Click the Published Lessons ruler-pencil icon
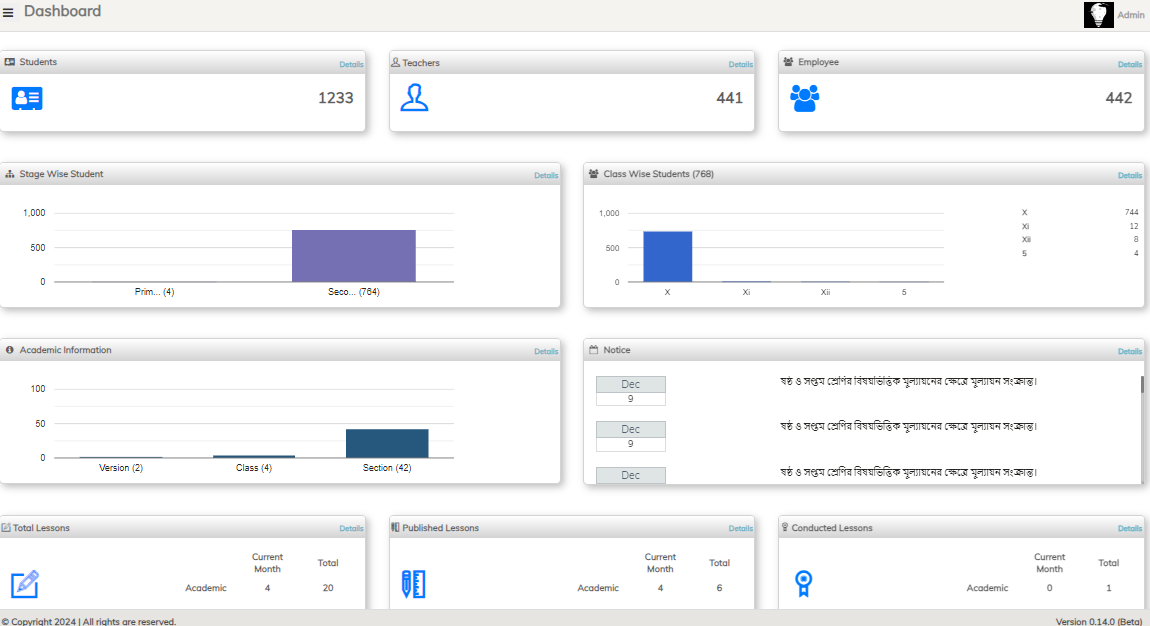 (x=414, y=584)
